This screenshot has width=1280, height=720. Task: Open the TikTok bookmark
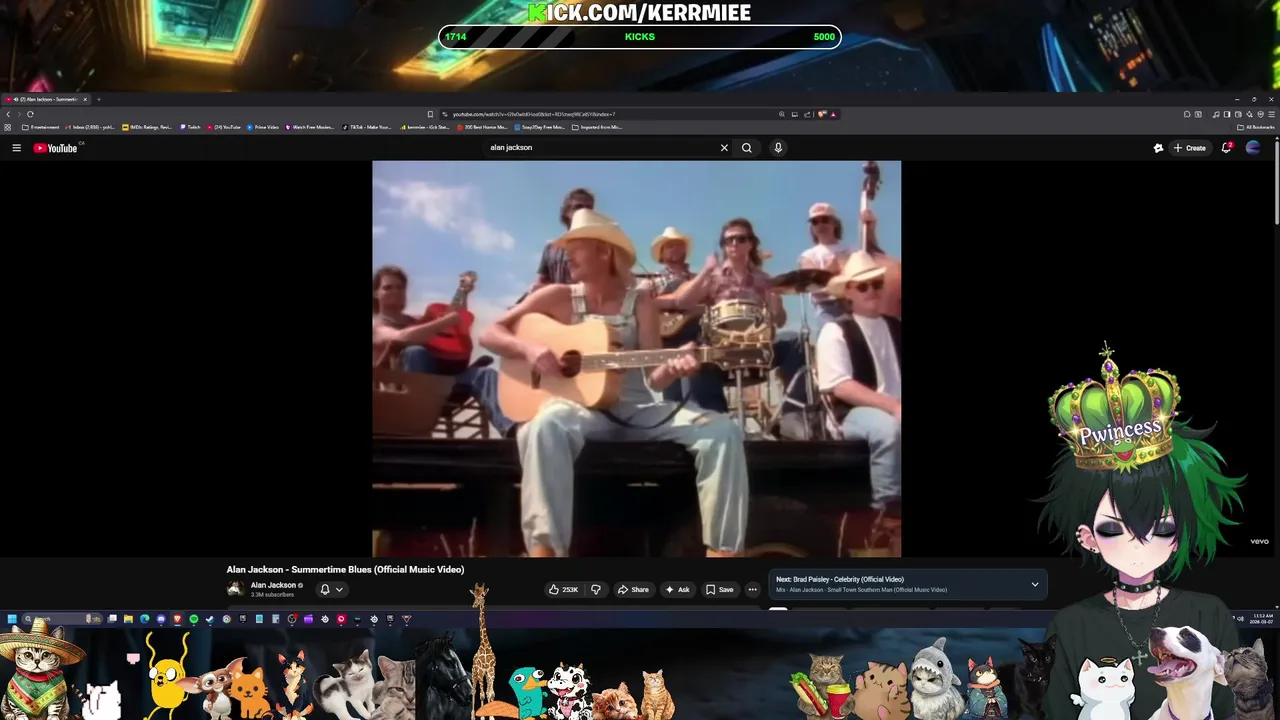coord(366,127)
